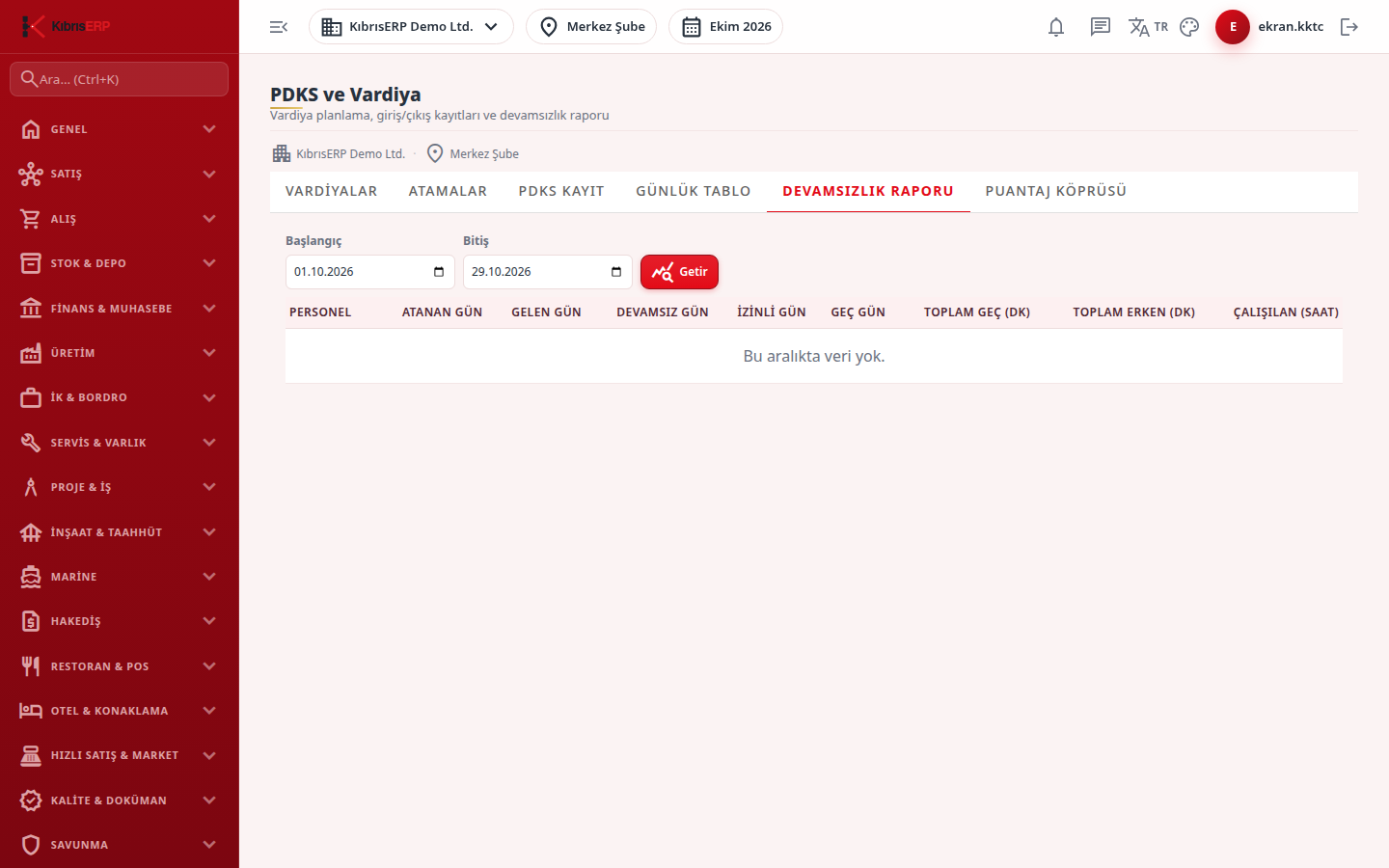Click the SATIŞ network icon

tap(31, 174)
